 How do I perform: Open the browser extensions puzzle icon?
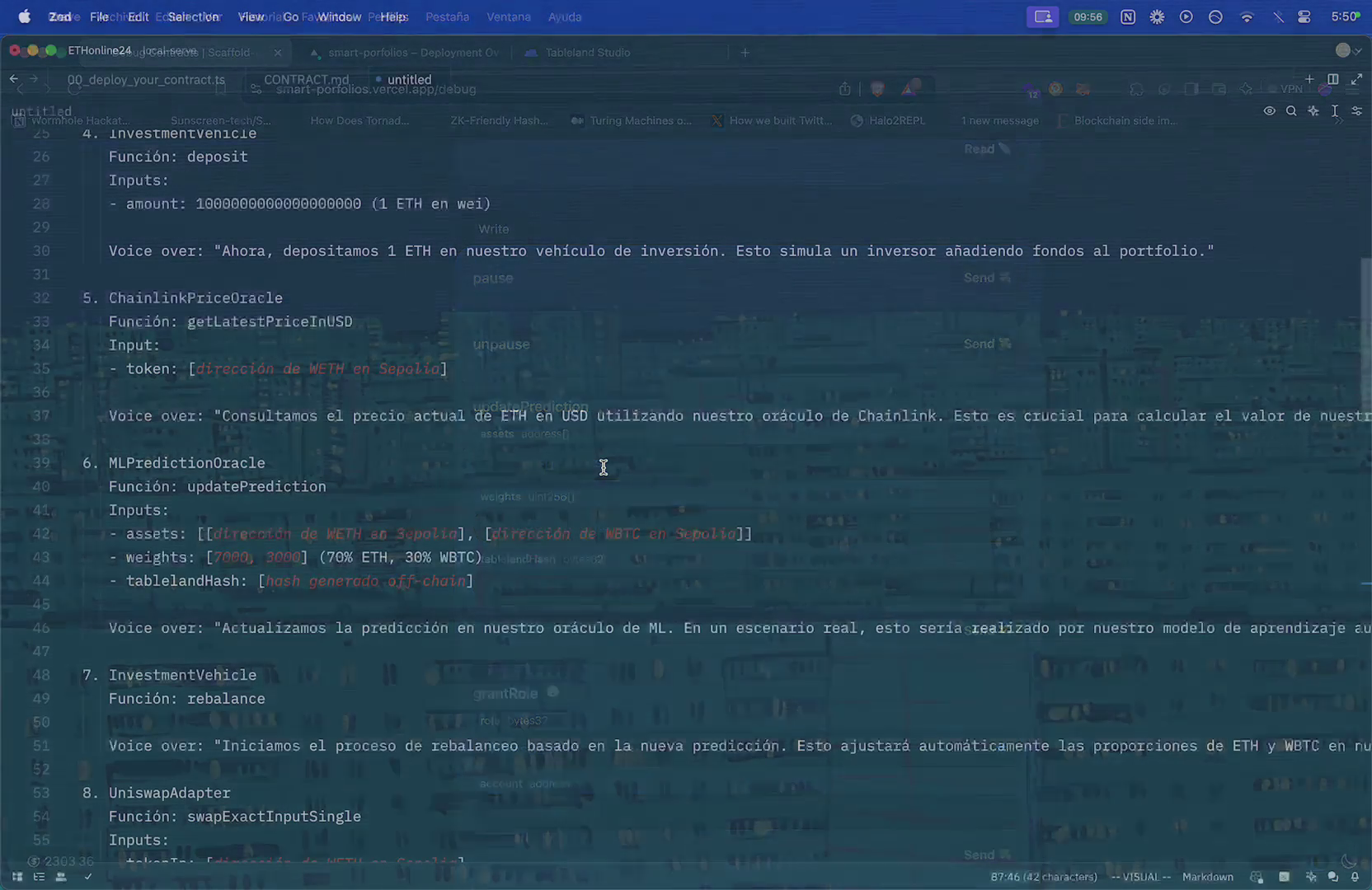(x=1136, y=89)
